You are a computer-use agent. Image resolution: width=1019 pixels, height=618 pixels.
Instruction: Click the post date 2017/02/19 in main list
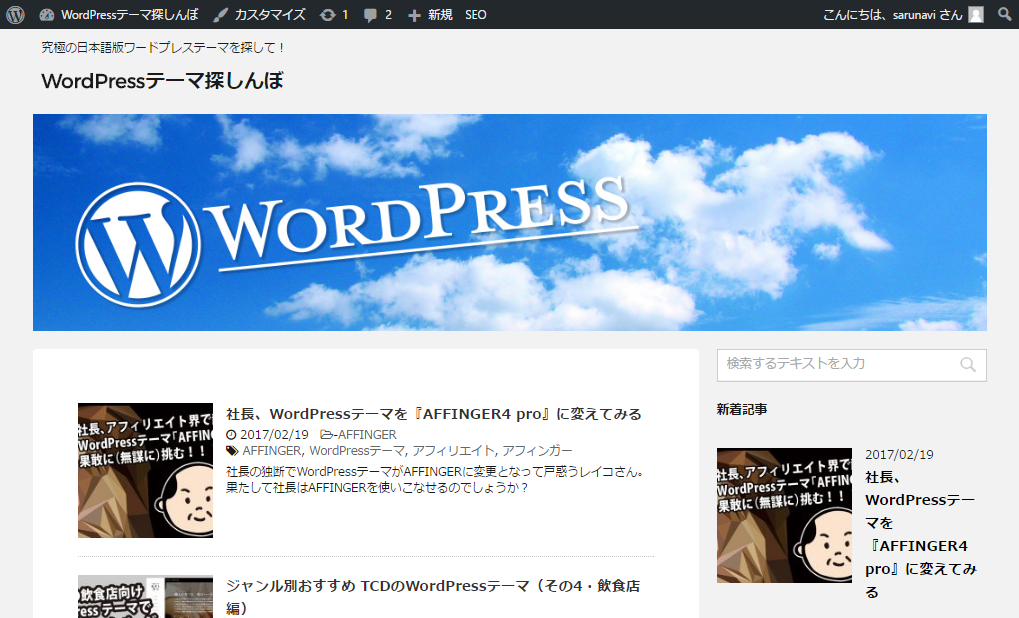click(274, 434)
